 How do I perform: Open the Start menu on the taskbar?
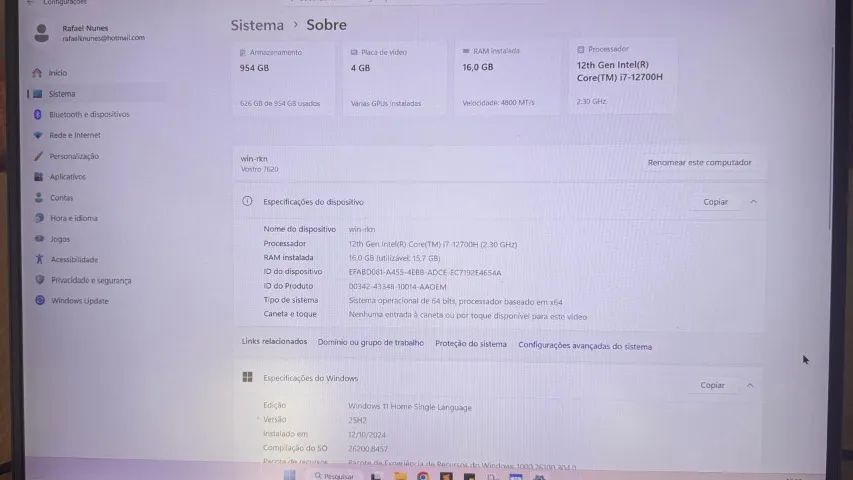(x=289, y=475)
